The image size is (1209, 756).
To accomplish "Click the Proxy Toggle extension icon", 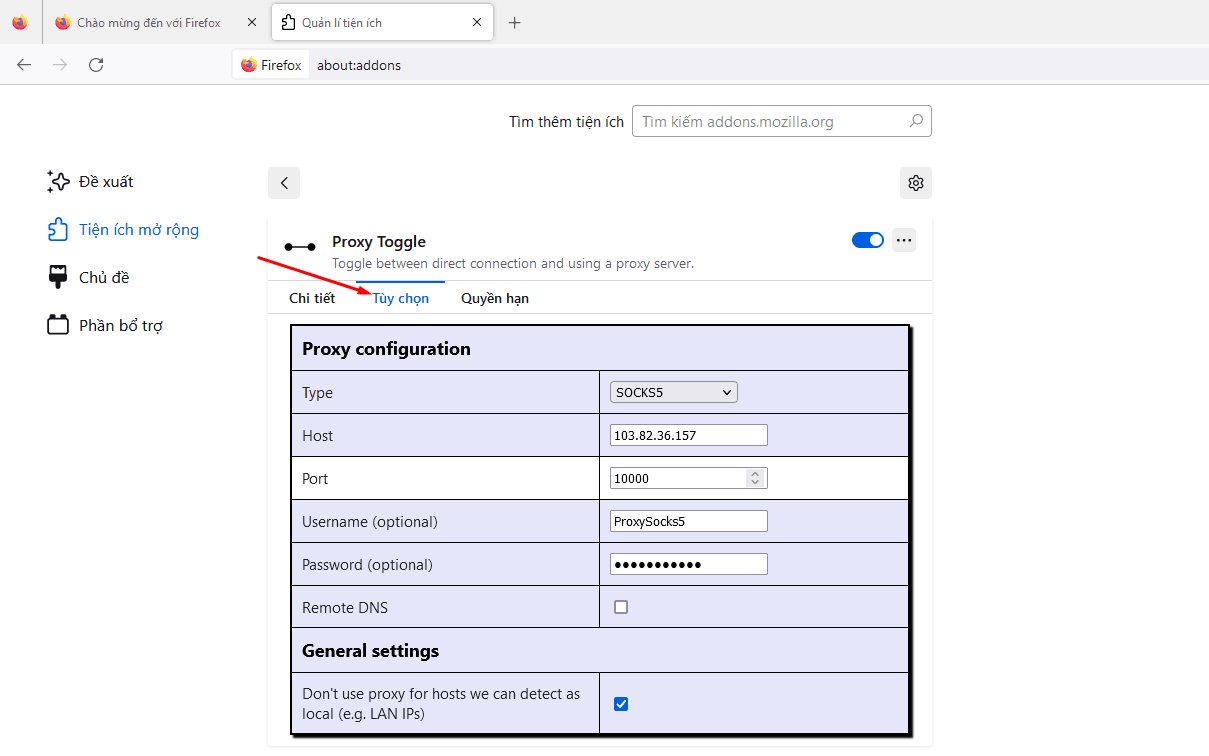I will pos(300,246).
